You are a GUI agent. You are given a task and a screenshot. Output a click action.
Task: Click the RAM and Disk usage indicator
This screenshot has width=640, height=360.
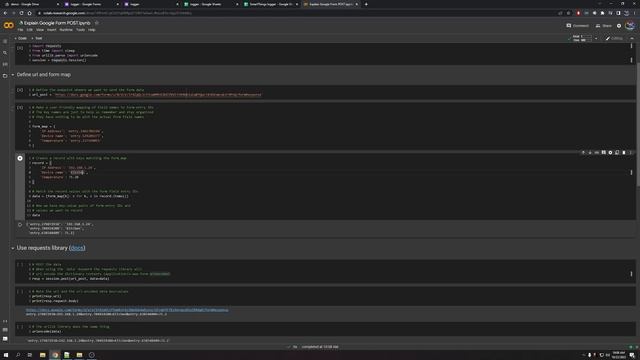click(582, 38)
